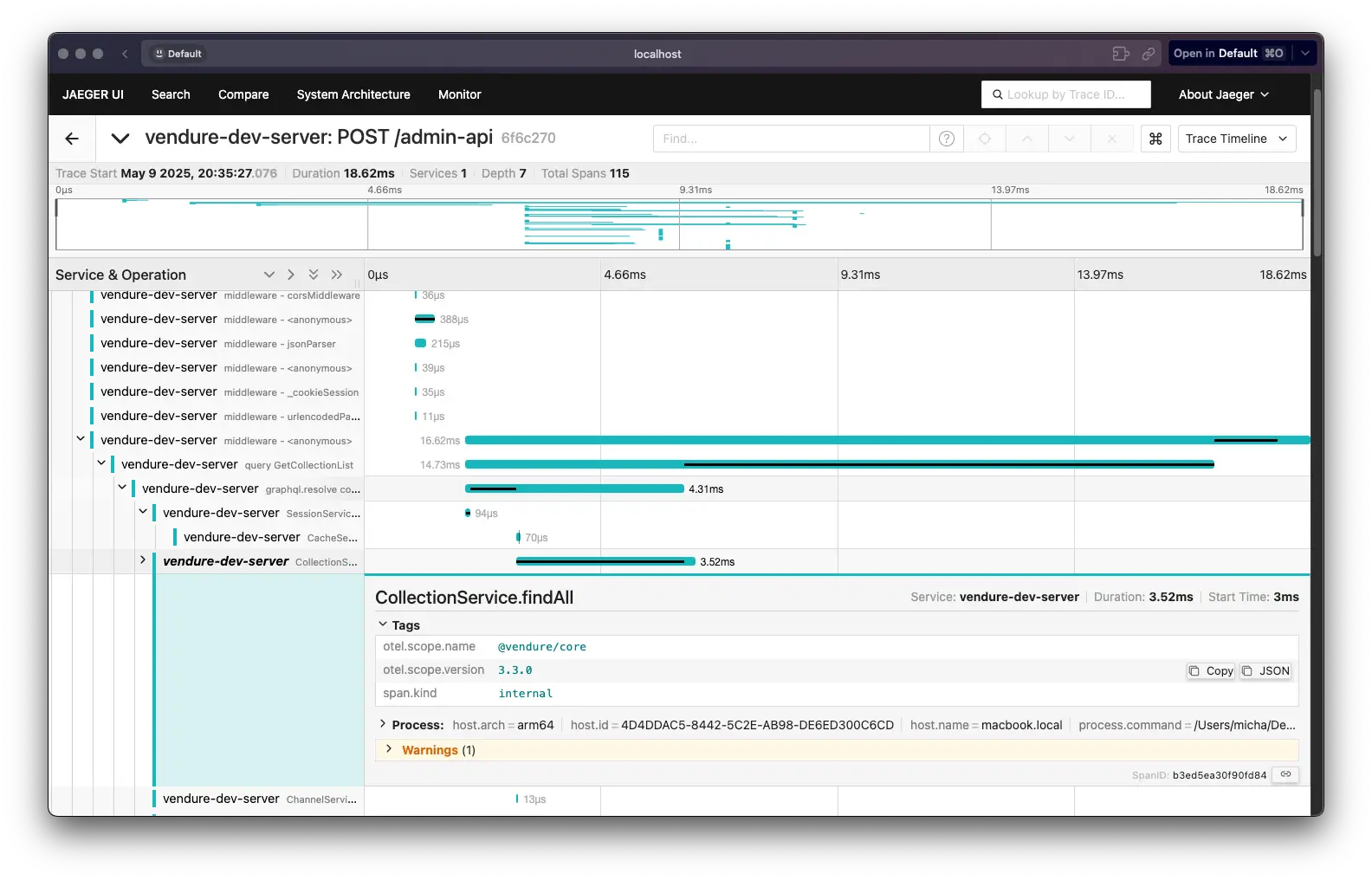The image size is (1372, 880).
Task: Open the Trace Timeline view dropdown
Action: (1236, 139)
